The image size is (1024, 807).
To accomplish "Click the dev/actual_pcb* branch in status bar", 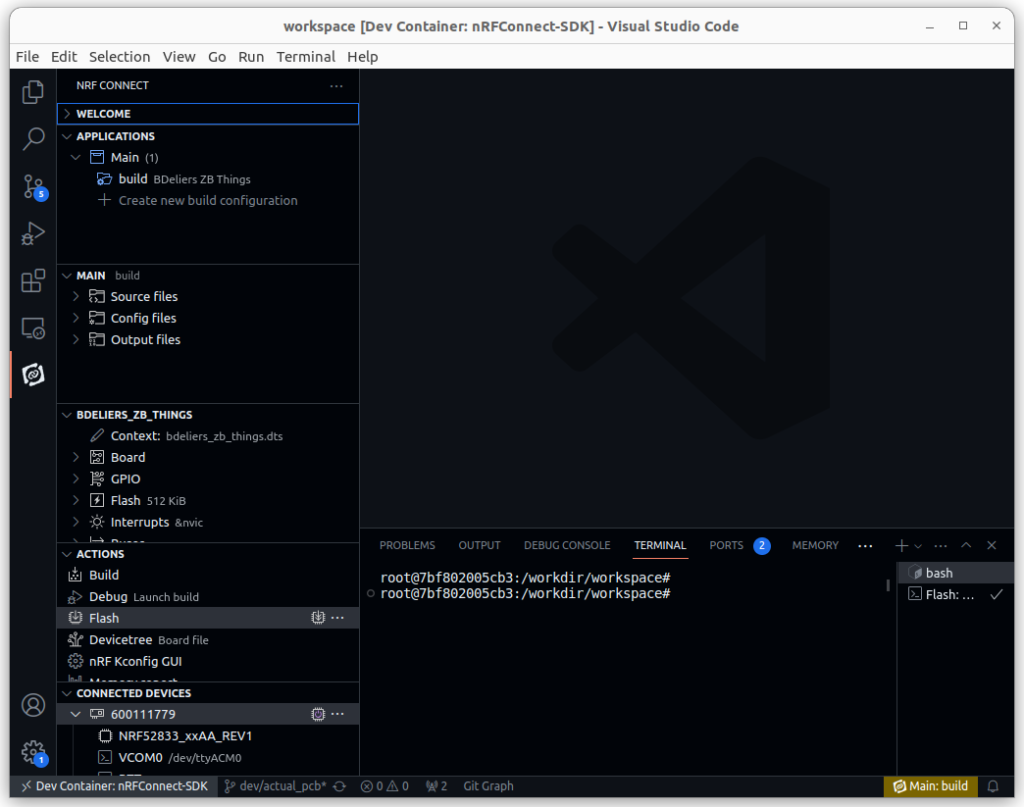I will click(275, 786).
